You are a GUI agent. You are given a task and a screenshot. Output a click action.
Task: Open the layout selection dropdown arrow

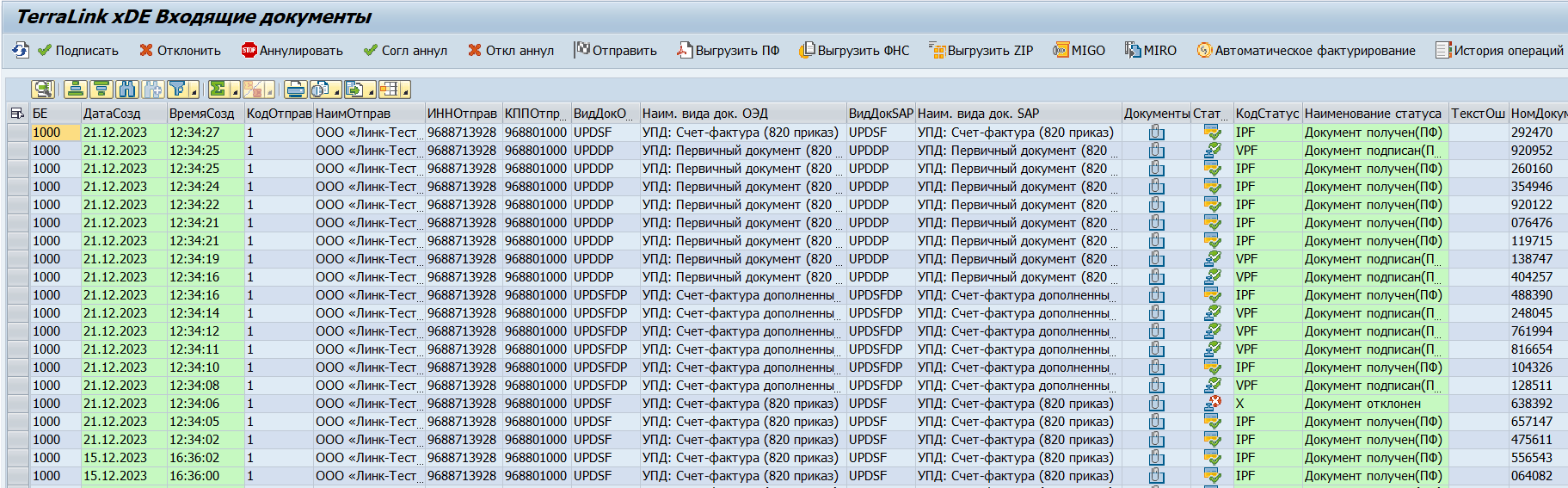(x=404, y=90)
